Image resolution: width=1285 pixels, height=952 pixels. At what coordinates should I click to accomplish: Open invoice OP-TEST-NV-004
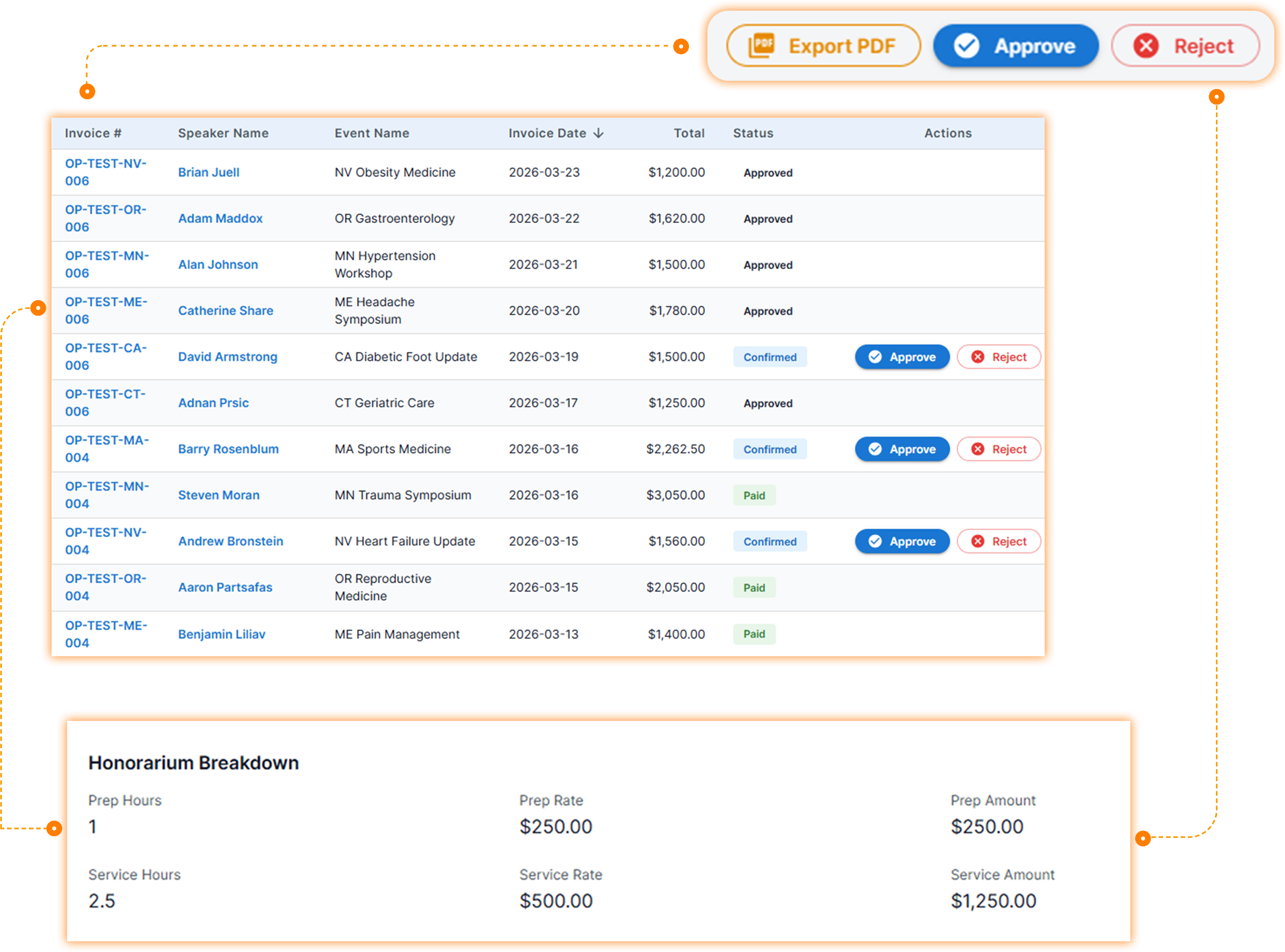pos(106,541)
